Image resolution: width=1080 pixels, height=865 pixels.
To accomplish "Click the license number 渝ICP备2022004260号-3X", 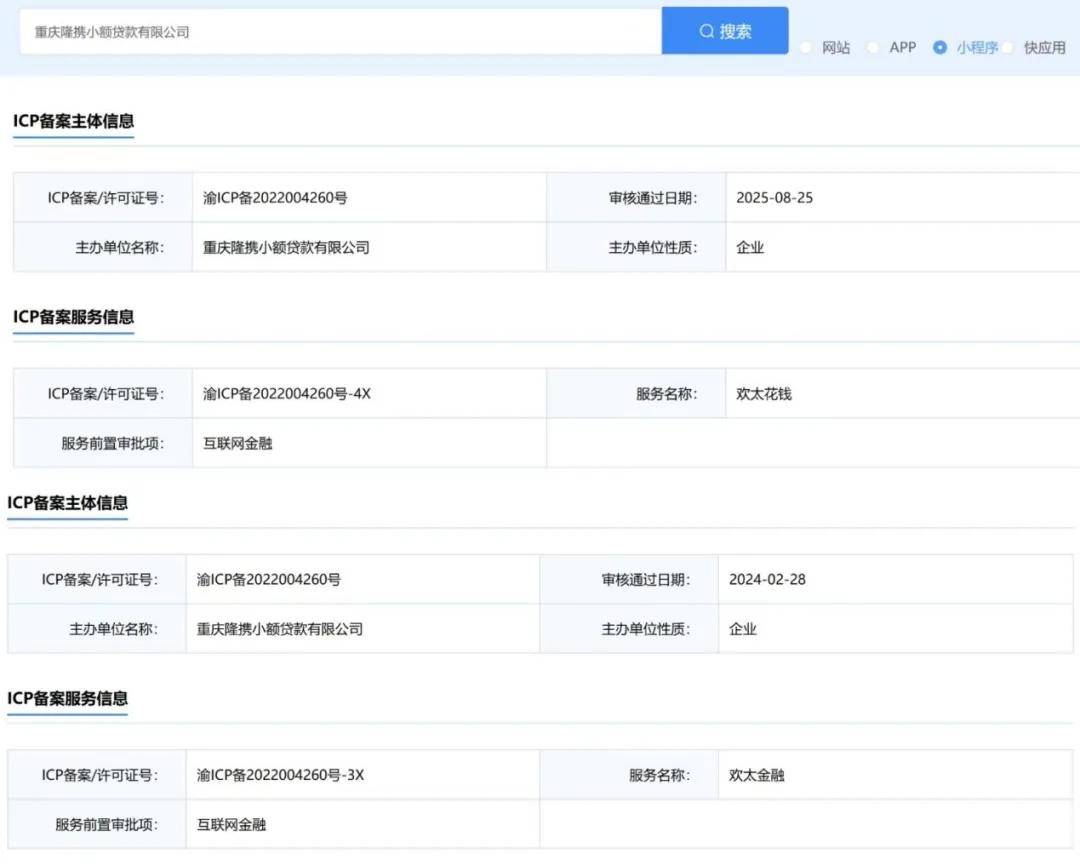I will tap(282, 774).
